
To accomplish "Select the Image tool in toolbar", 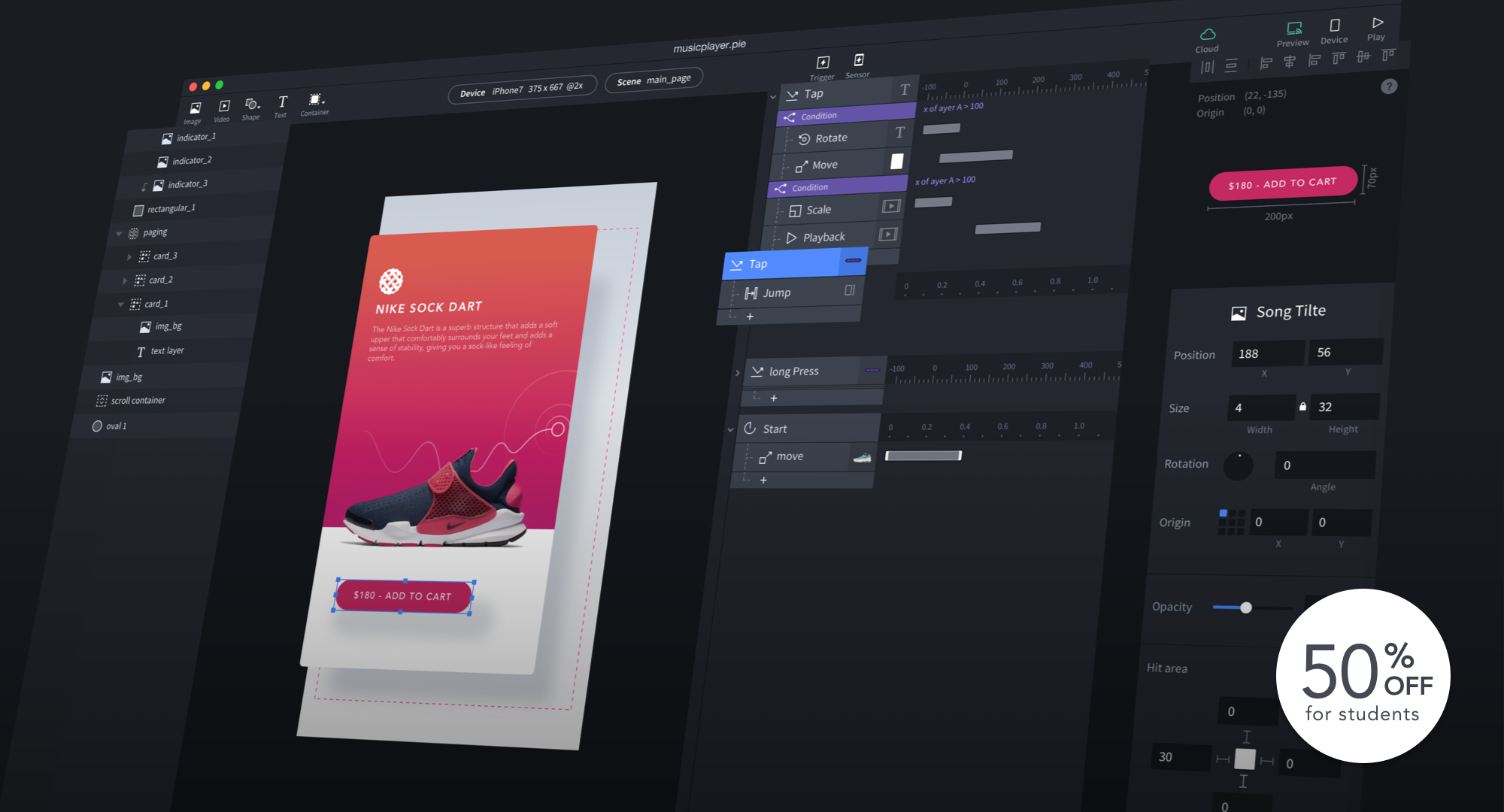I will click(195, 111).
